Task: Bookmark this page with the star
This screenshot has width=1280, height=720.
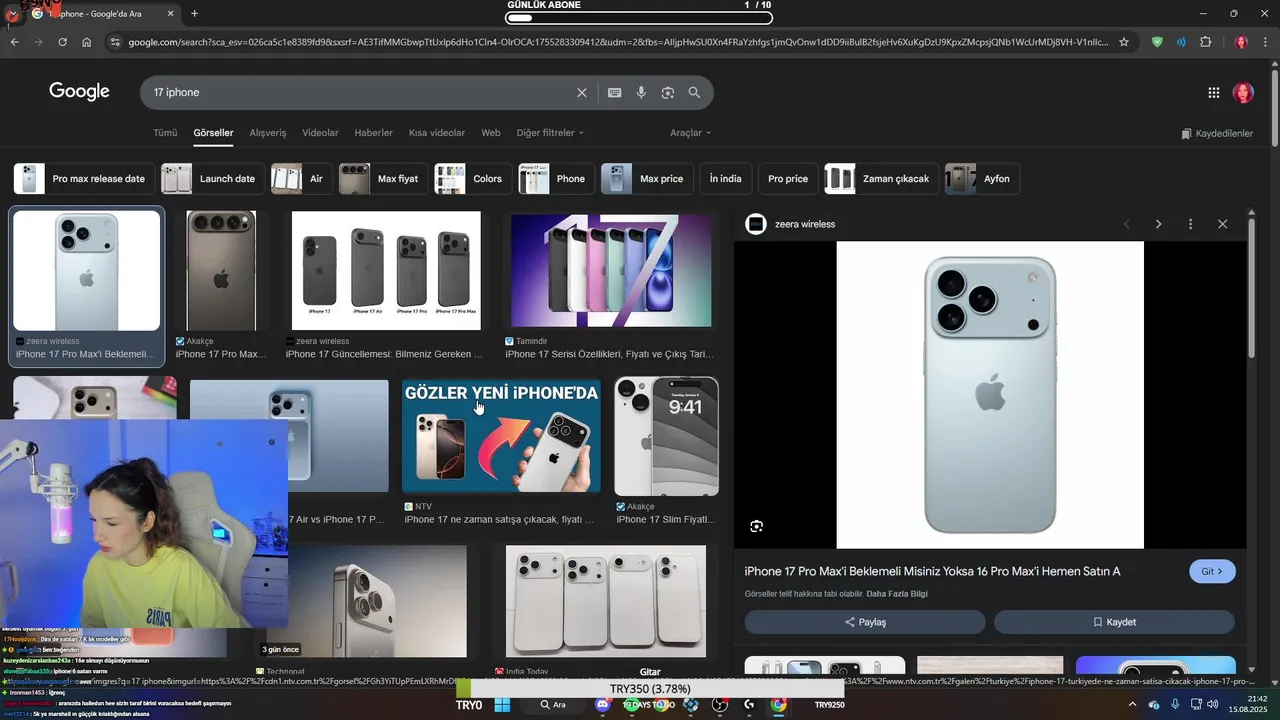Action: (x=1124, y=42)
